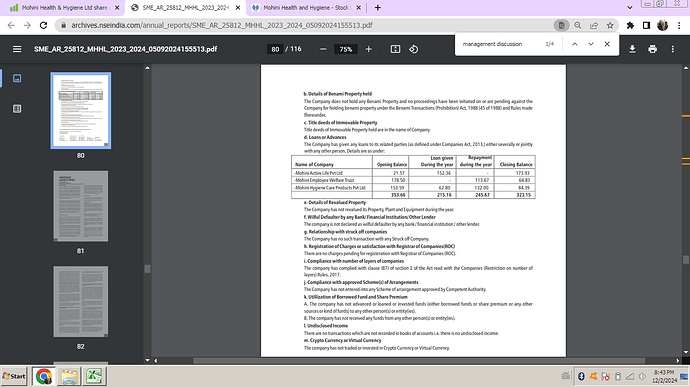Click the 'Mohini Hygiene Care Products Pvt Ltd' cell
This screenshot has height=387, width=690.
click(x=332, y=188)
